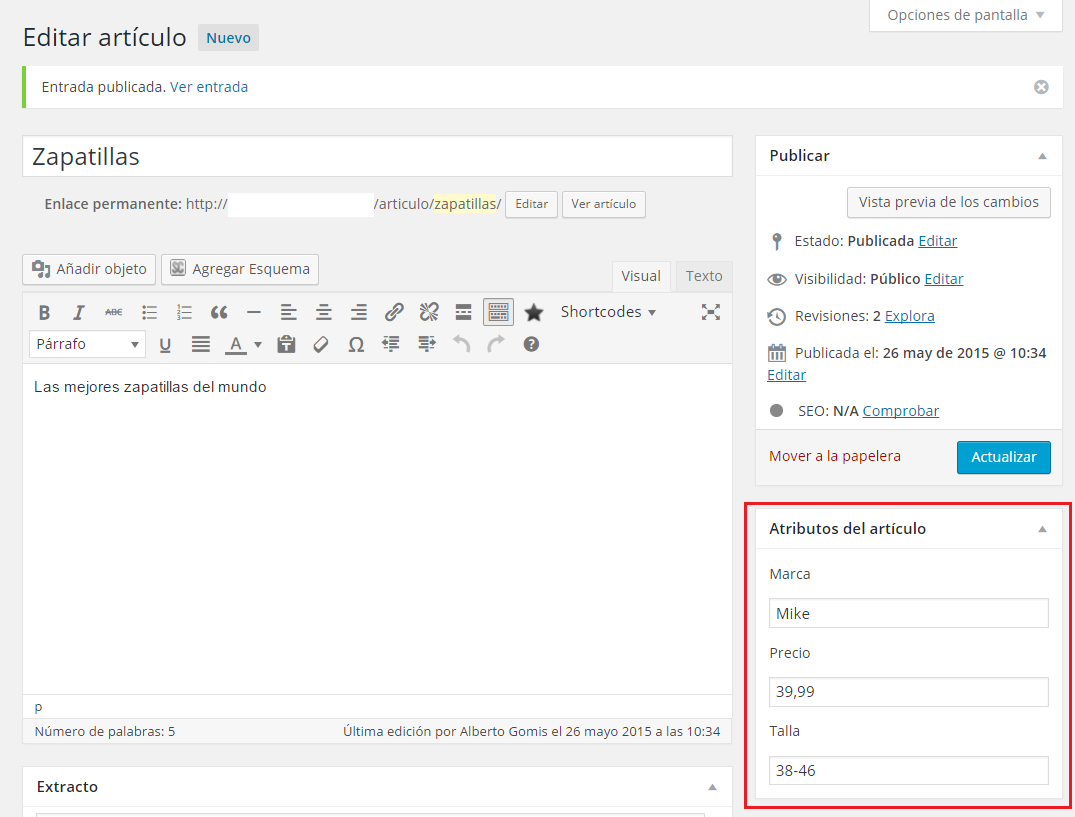Click the editor body text area
Screen dimensions: 1075x817
click(x=377, y=529)
